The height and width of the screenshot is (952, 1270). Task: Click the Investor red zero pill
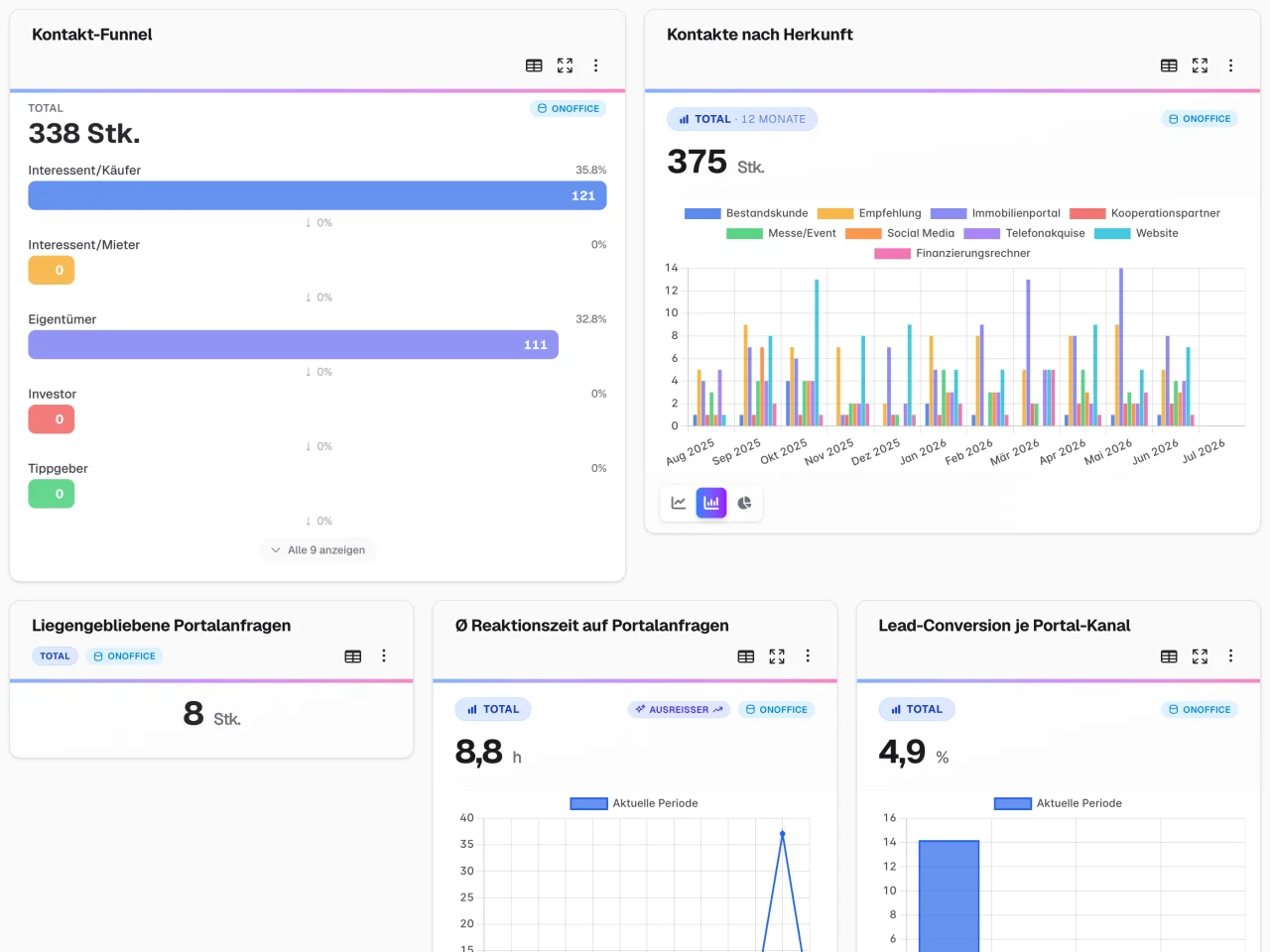52,419
